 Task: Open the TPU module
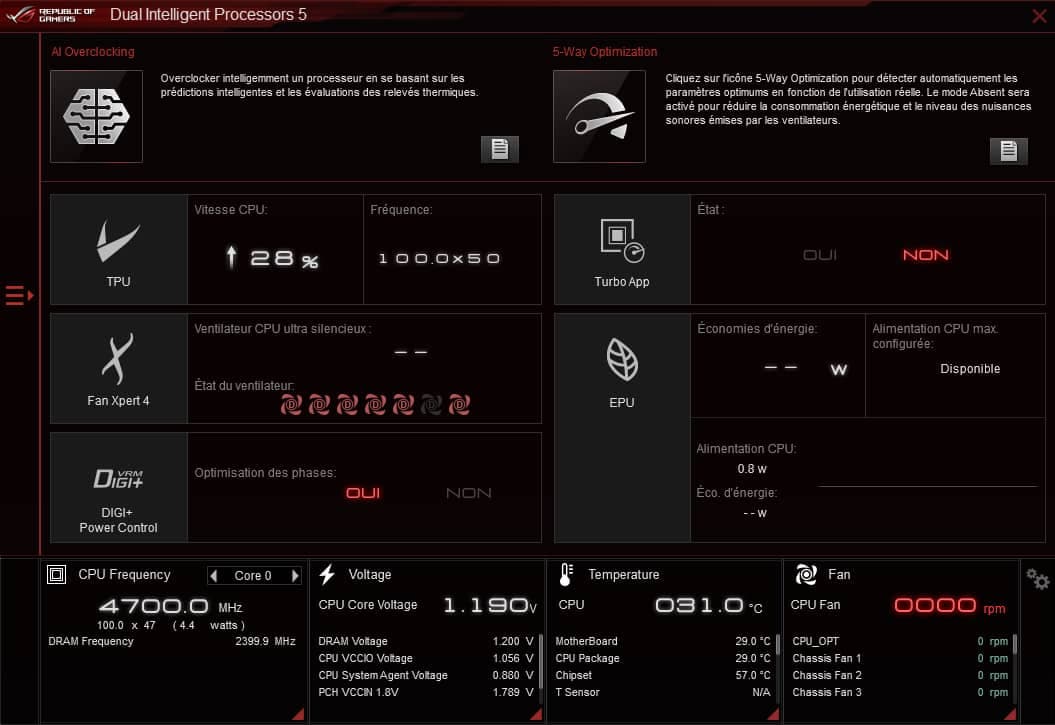pyautogui.click(x=118, y=249)
